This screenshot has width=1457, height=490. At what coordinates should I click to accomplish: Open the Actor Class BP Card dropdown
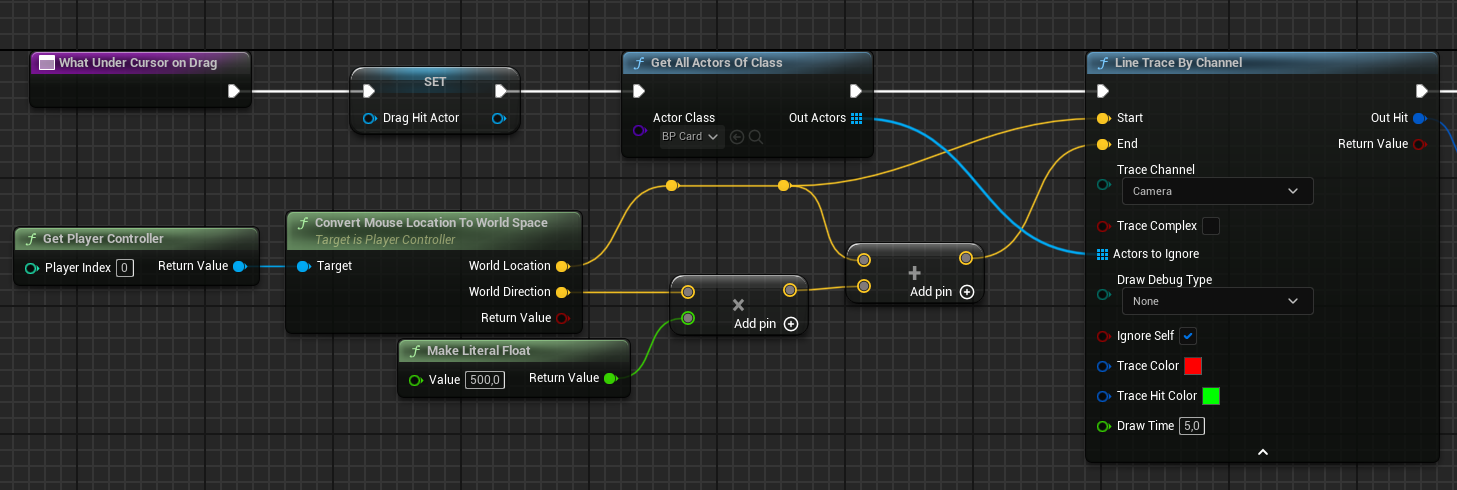pyautogui.click(x=692, y=137)
